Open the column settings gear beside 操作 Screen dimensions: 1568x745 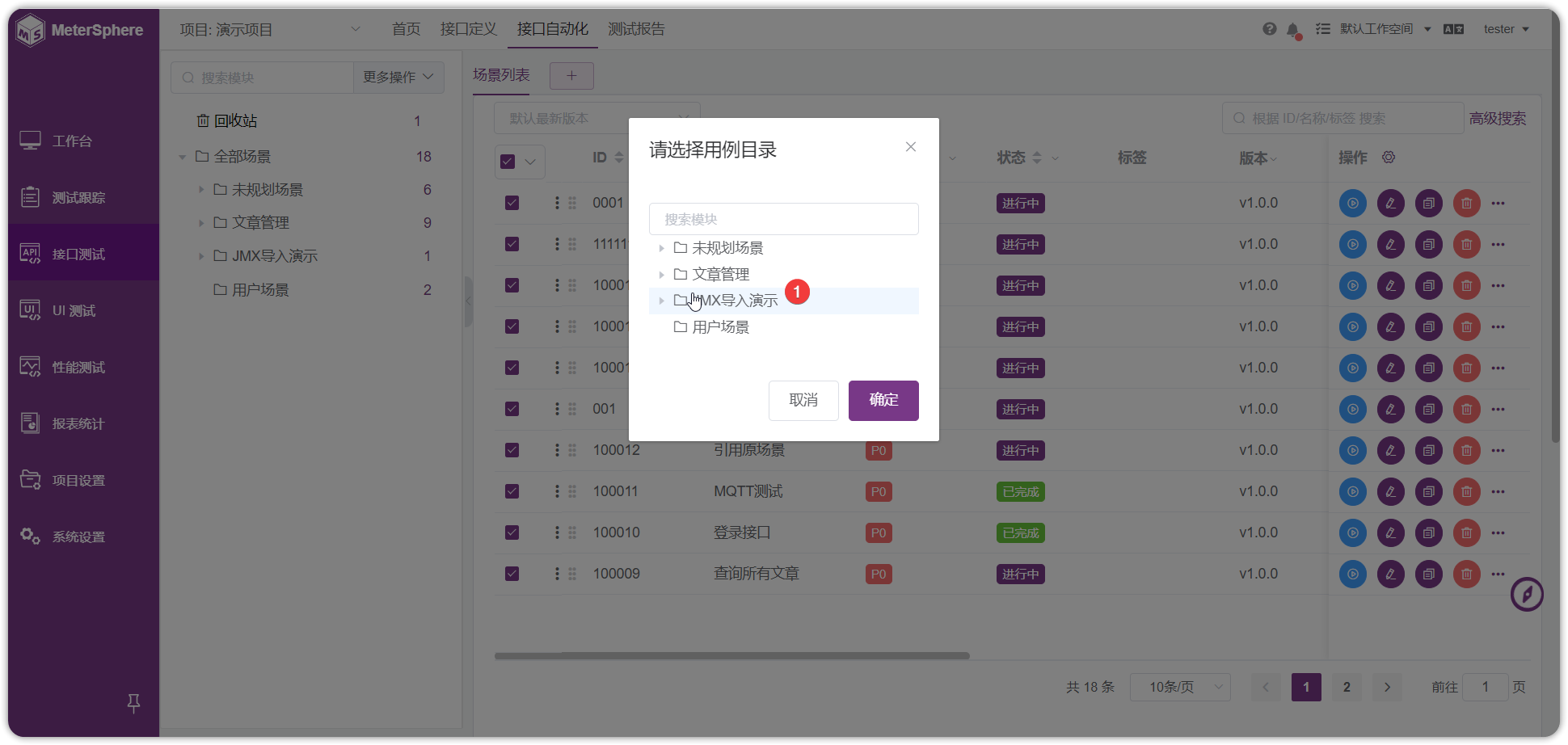tap(1389, 158)
